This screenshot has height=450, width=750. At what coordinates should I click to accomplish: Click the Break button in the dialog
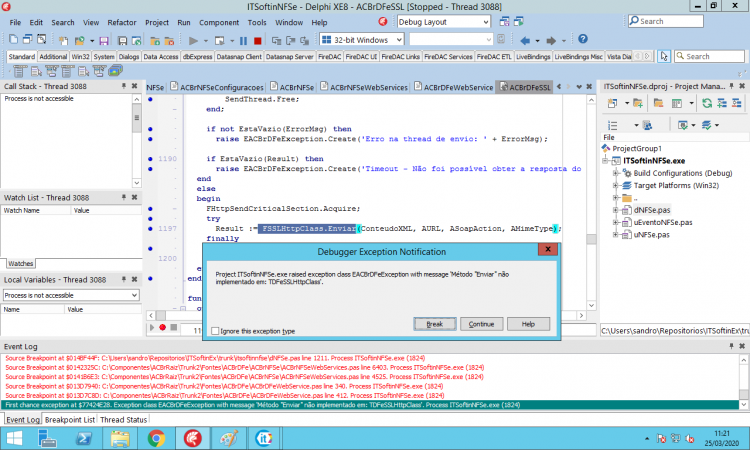(x=434, y=324)
